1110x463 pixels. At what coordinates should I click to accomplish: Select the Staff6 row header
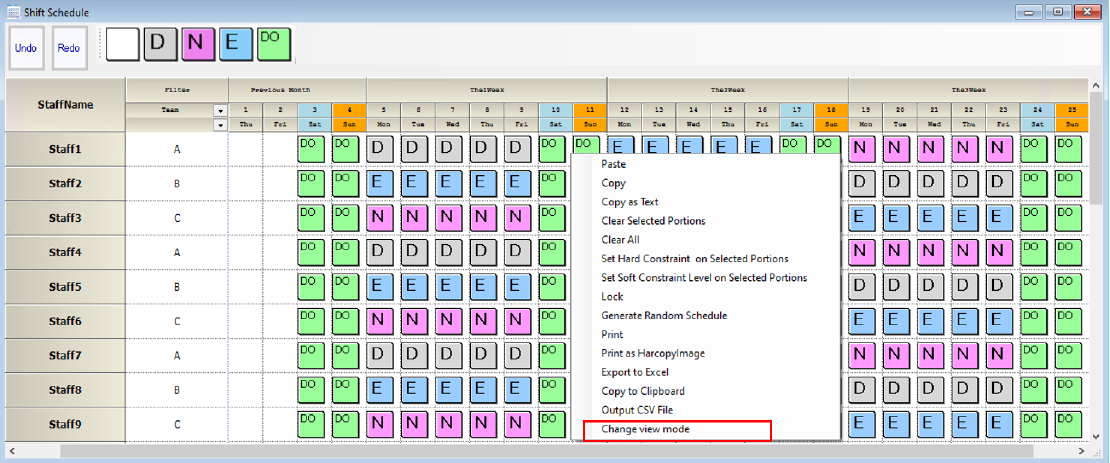(x=66, y=321)
